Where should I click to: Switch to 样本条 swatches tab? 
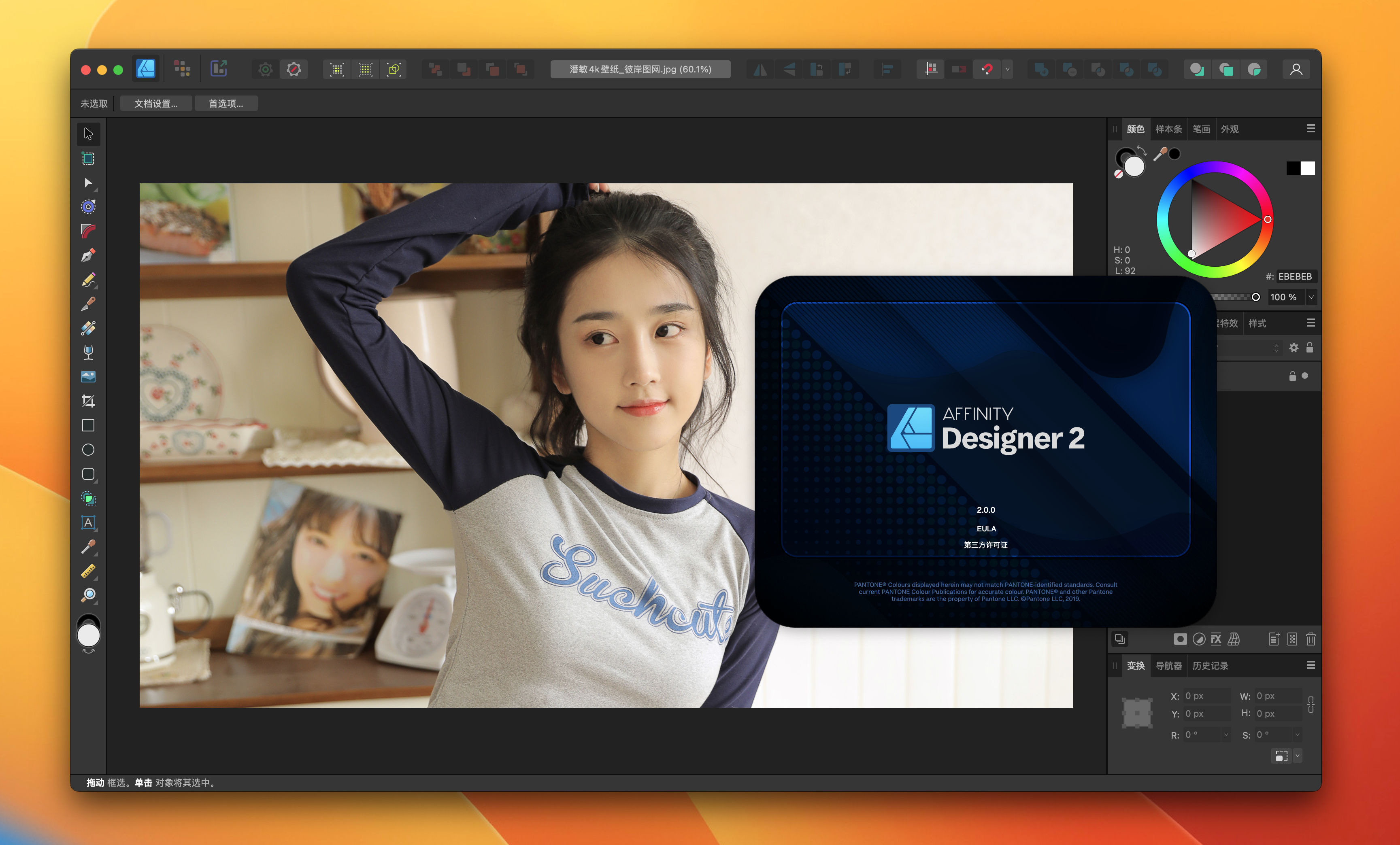tap(1169, 130)
